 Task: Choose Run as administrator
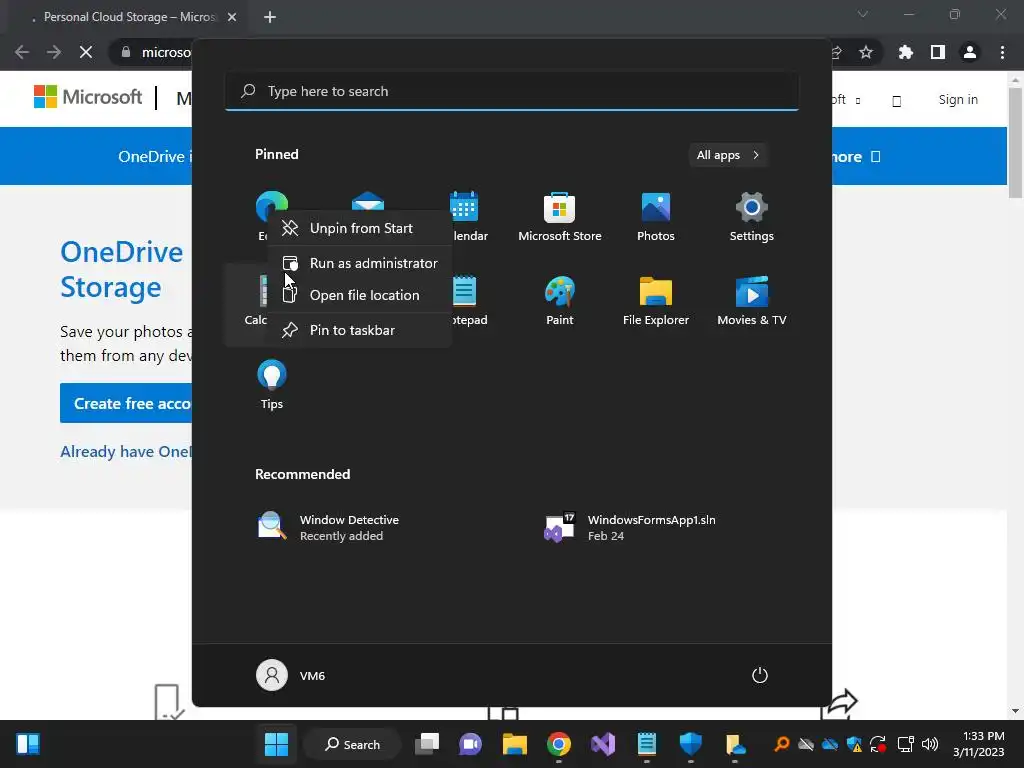tap(360, 263)
